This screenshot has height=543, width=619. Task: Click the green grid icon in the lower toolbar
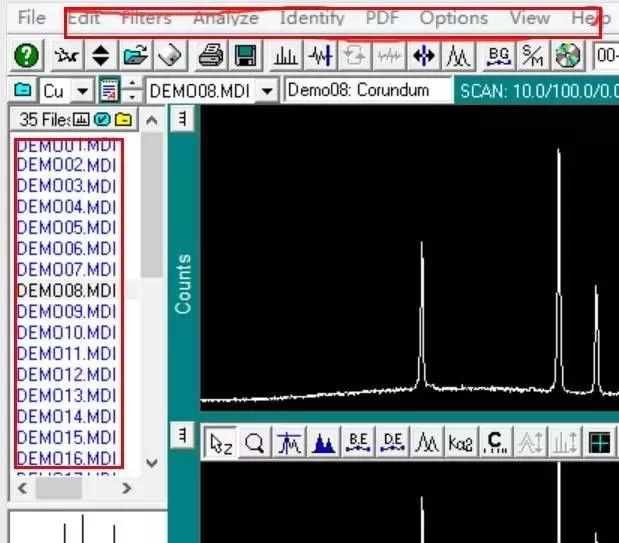(x=599, y=443)
